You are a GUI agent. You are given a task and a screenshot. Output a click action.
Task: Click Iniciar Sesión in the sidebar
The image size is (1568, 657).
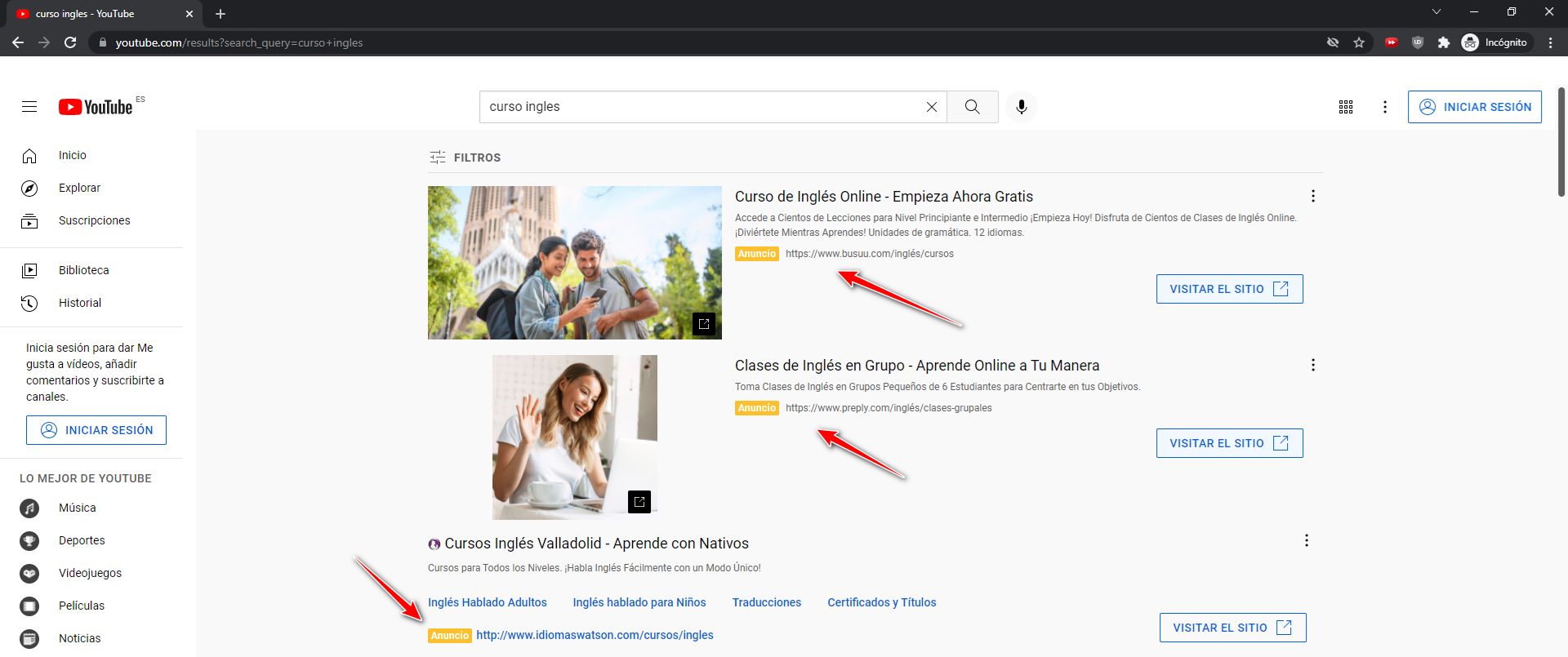pyautogui.click(x=96, y=430)
